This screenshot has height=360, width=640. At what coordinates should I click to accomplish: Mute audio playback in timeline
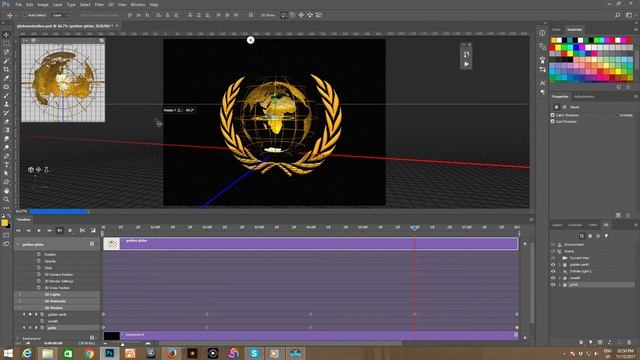(60, 231)
